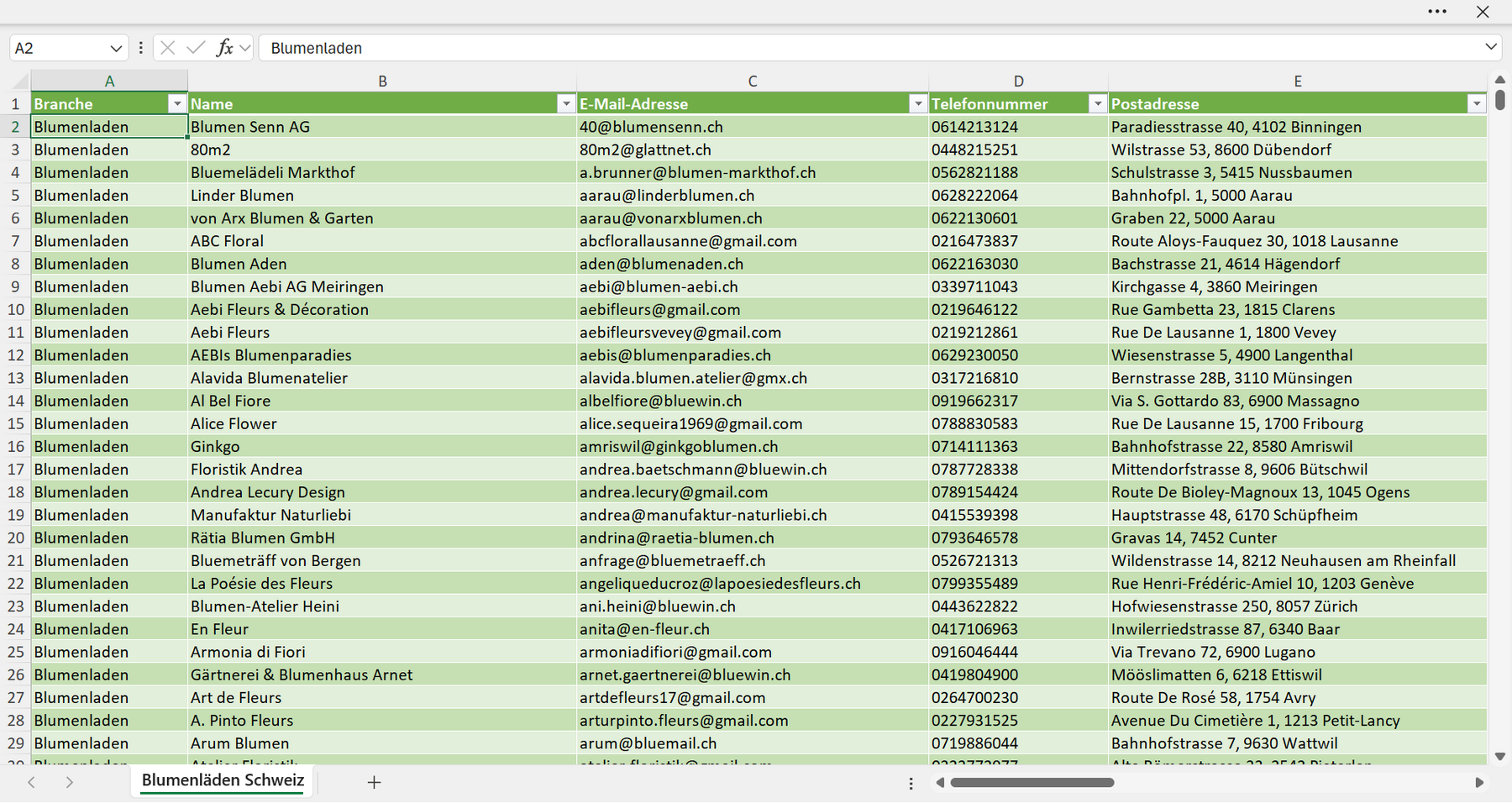Select cell Graben 22, 5000 Aarau
The width and height of the screenshot is (1512, 803).
[x=1298, y=218]
